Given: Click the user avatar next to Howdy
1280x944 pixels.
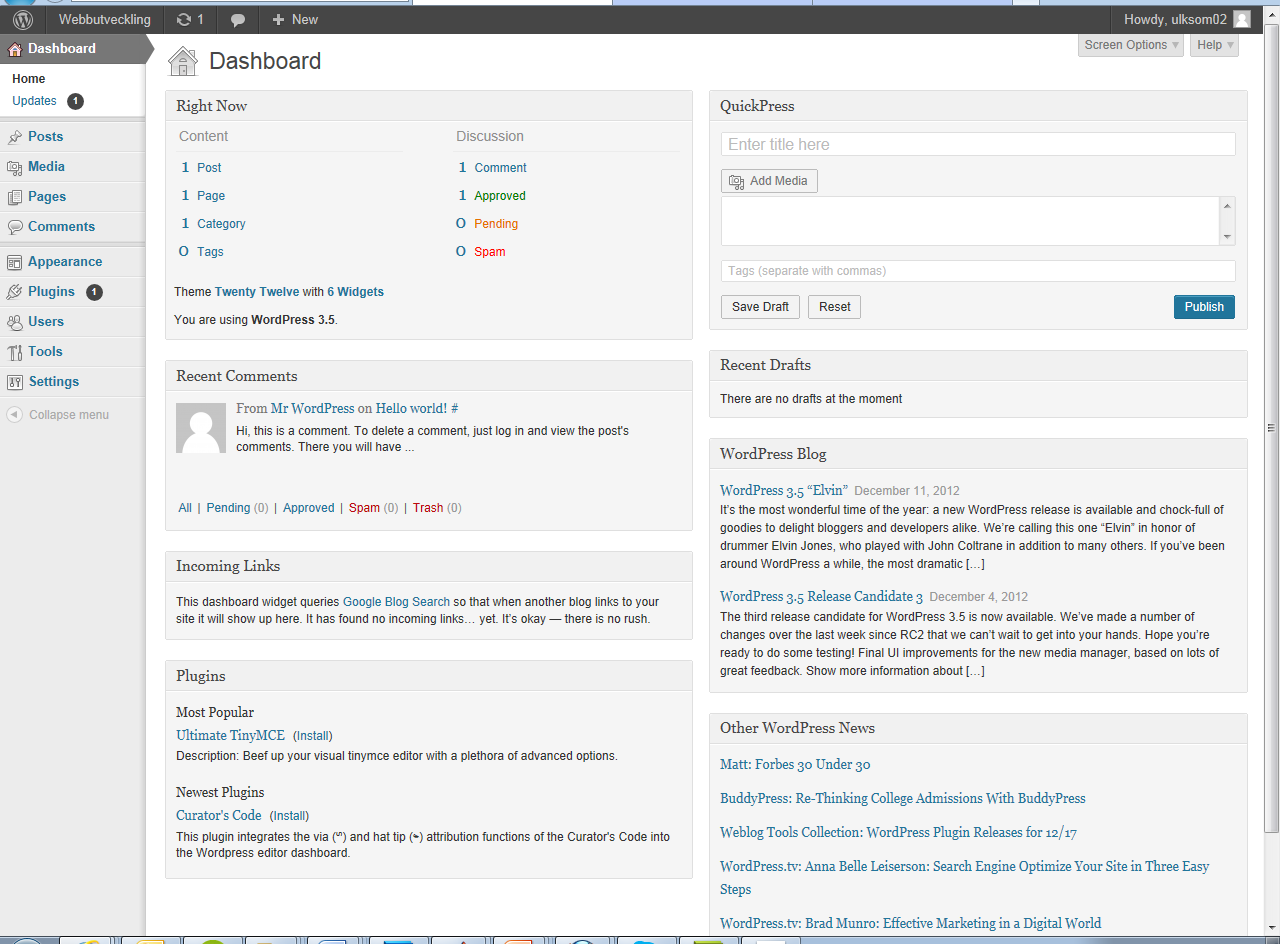Looking at the screenshot, I should coord(1241,19).
